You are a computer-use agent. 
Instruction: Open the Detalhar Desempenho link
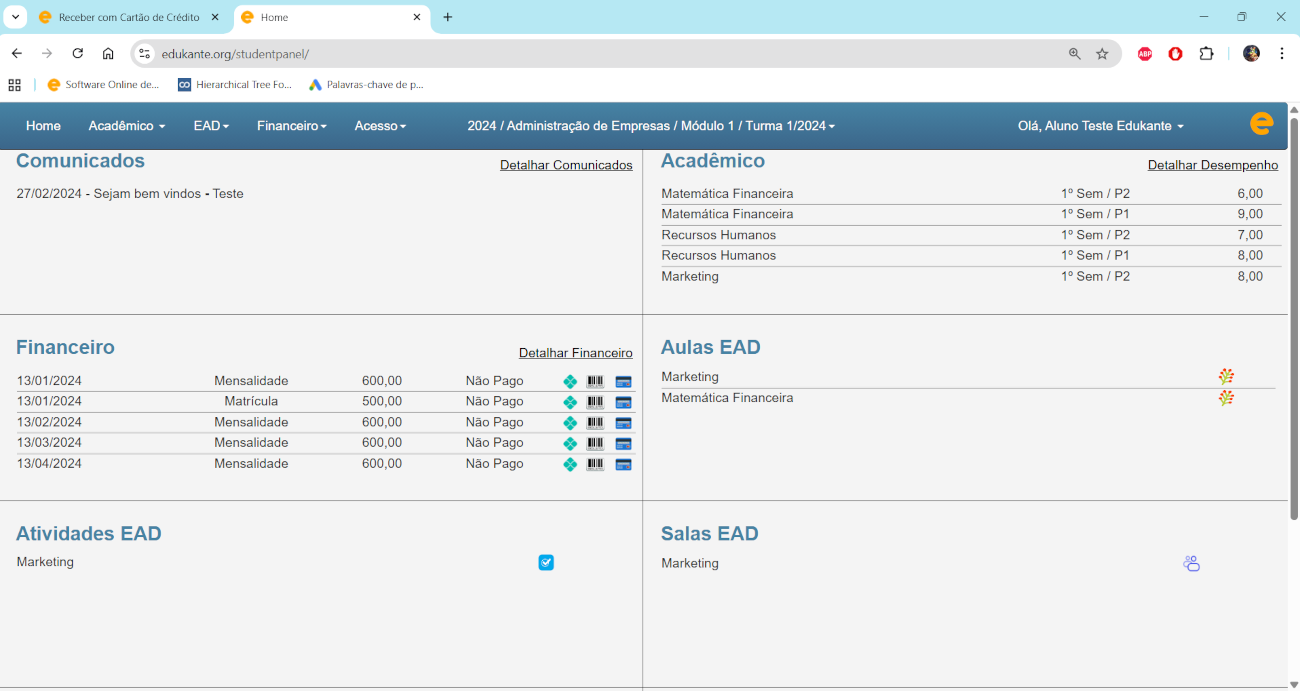click(1212, 165)
